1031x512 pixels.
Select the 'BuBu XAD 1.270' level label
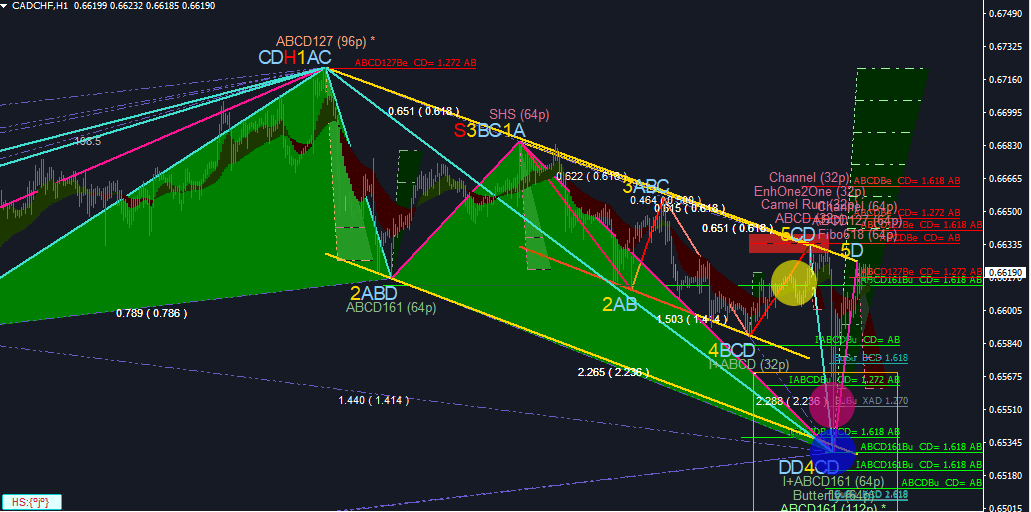click(x=871, y=400)
